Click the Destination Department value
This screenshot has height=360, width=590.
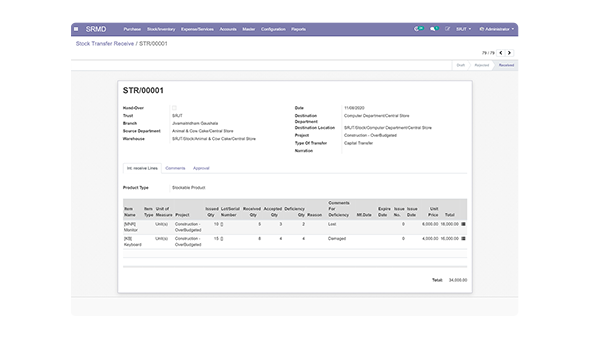tap(377, 116)
